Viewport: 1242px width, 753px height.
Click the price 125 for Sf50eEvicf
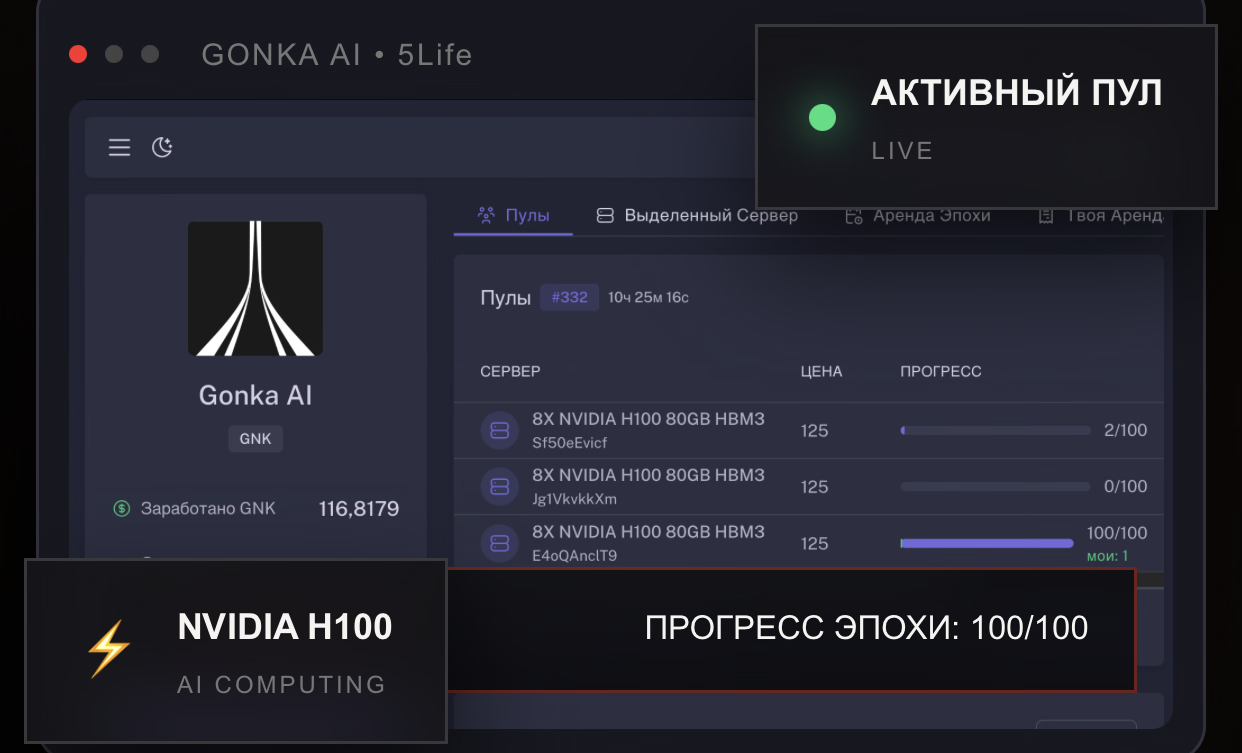pos(814,431)
